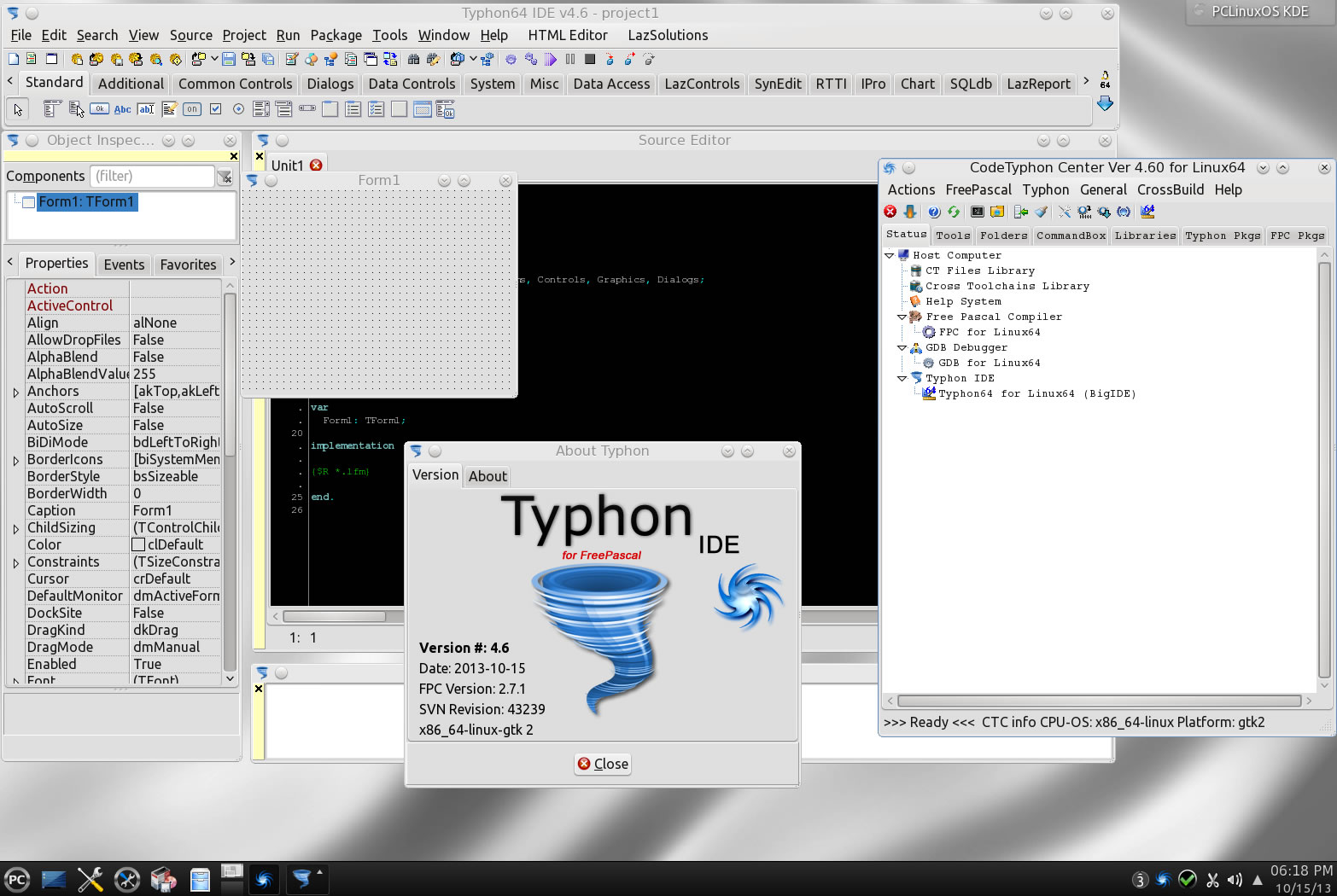The image size is (1337, 896).
Task: Collapse the Host Computer tree node
Action: (x=889, y=255)
